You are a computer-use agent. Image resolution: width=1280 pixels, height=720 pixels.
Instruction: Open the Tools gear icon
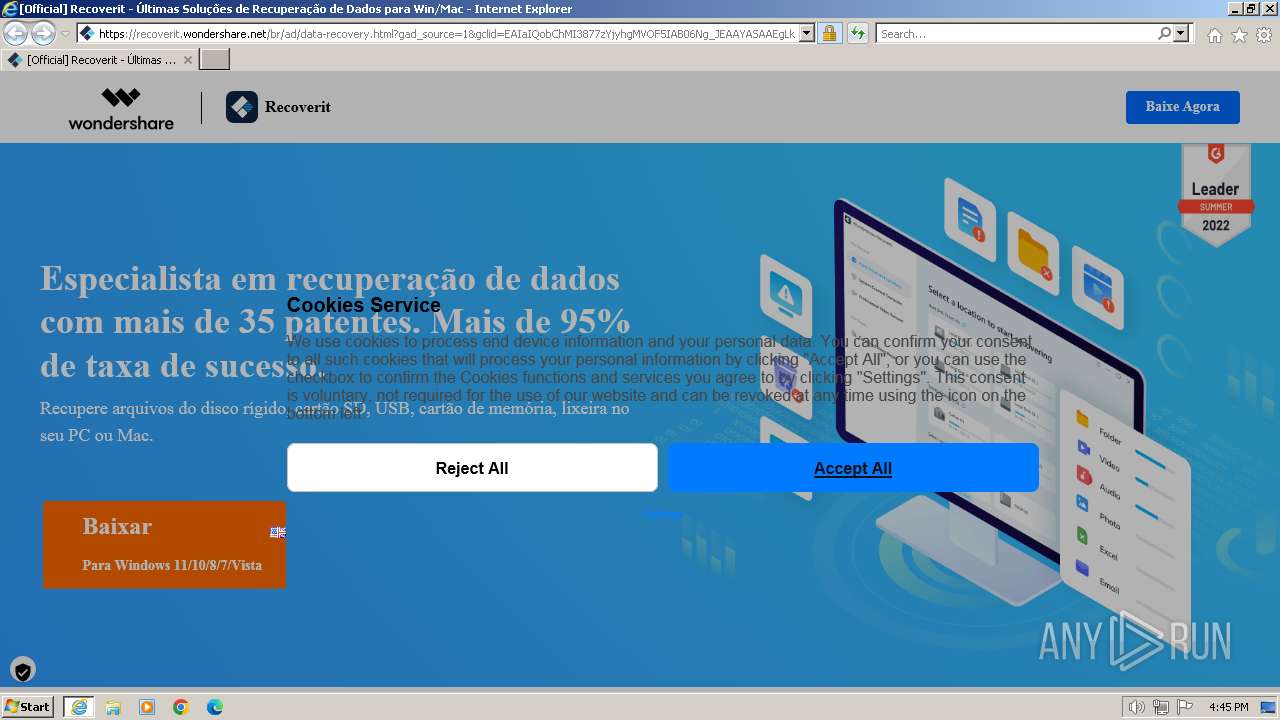click(1264, 35)
